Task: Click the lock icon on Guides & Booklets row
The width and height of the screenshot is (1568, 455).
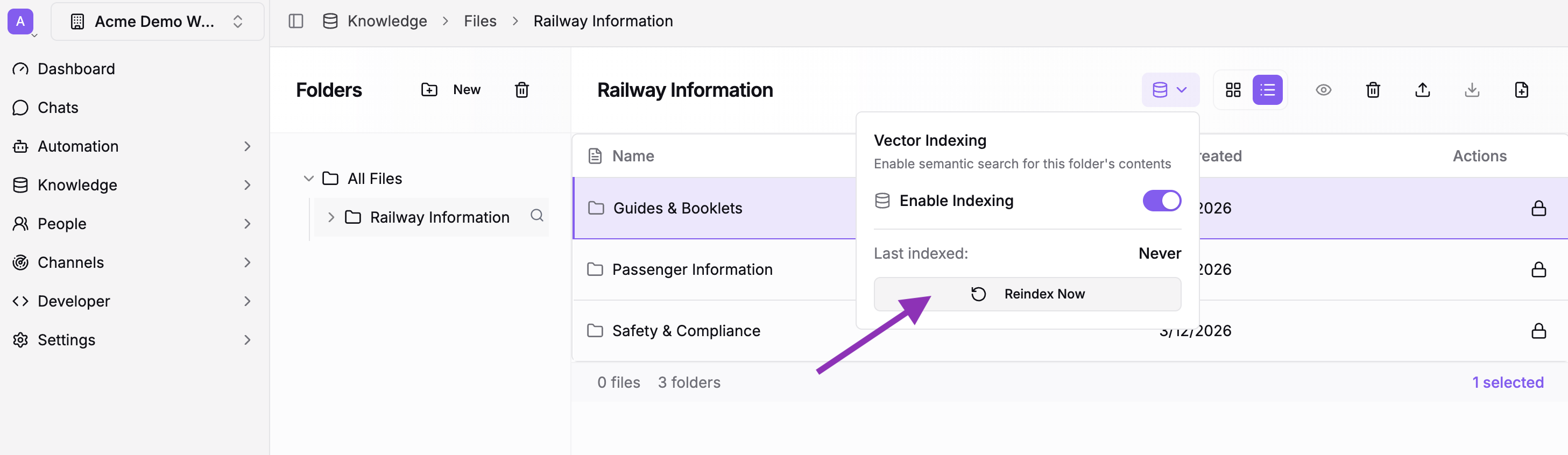Action: (1539, 208)
